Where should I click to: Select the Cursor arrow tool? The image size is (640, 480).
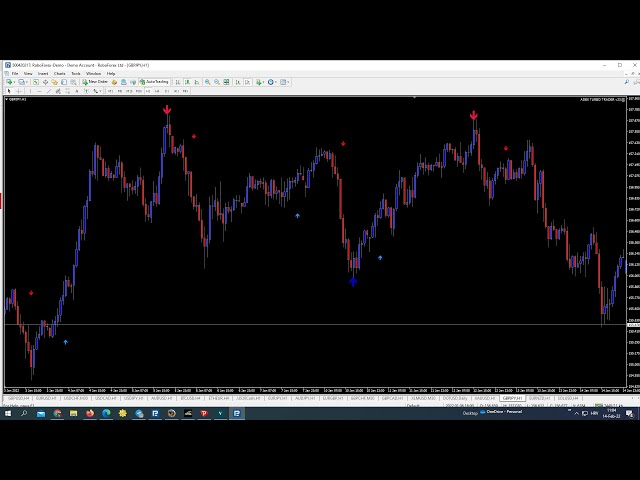[9, 91]
